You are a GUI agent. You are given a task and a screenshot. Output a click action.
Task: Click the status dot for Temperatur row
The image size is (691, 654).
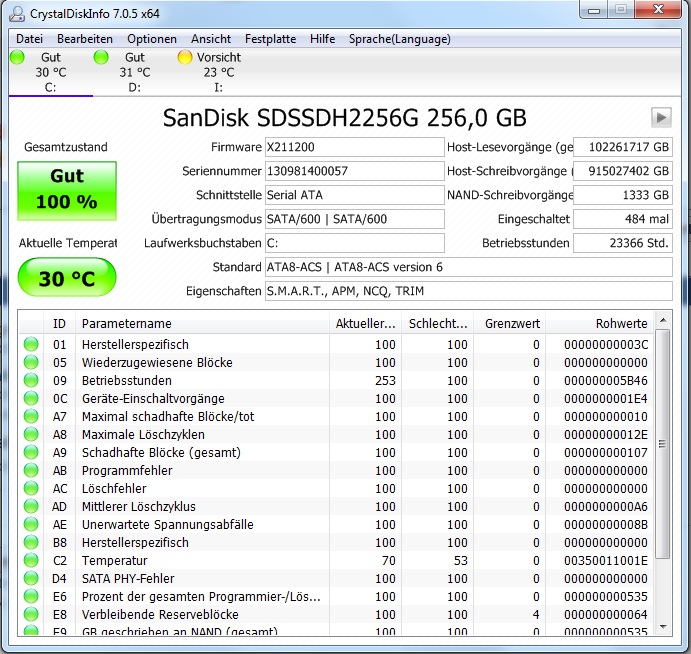(31, 561)
